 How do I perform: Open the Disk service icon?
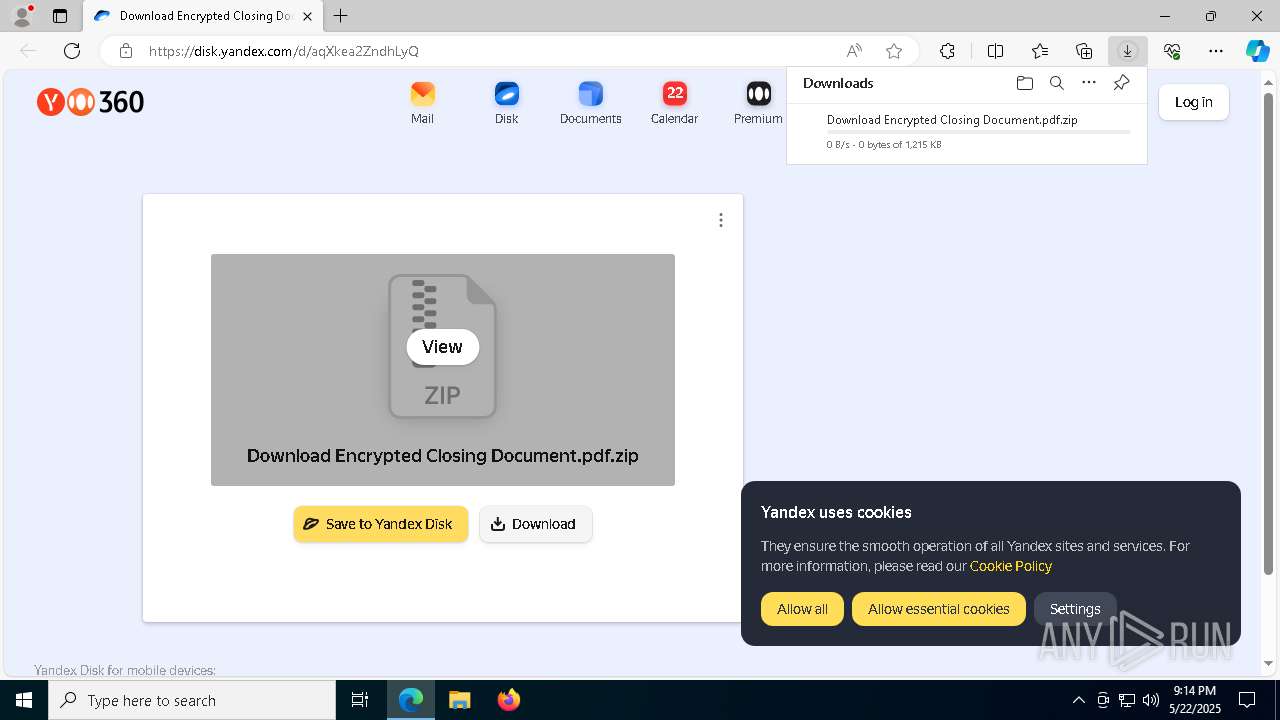point(506,103)
